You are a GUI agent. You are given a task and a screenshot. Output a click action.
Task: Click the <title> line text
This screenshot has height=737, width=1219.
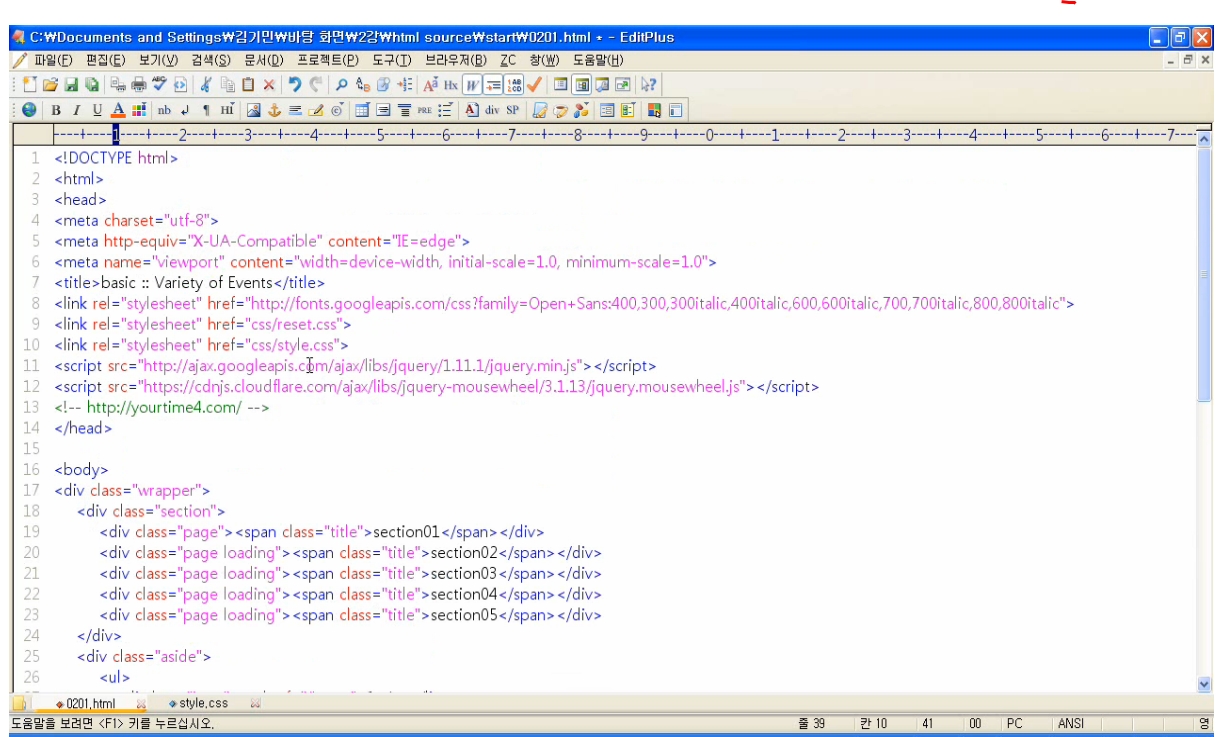pyautogui.click(x=190, y=282)
